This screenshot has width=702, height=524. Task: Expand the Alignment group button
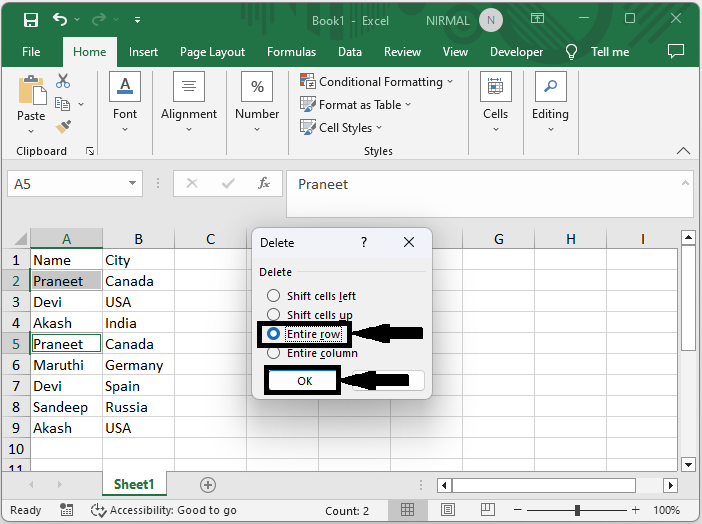point(189,103)
